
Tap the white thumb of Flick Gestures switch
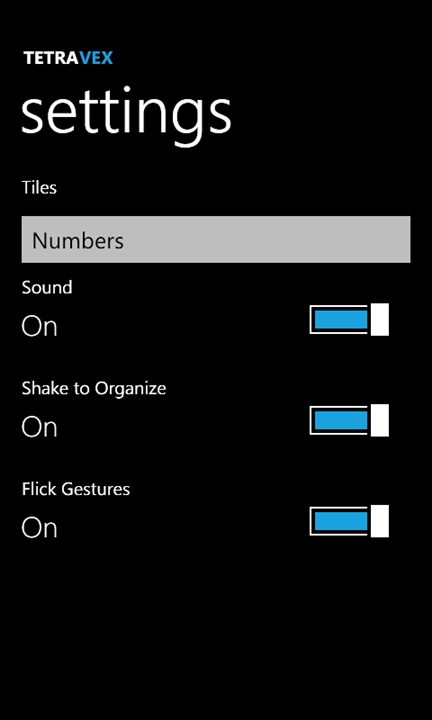pos(380,521)
